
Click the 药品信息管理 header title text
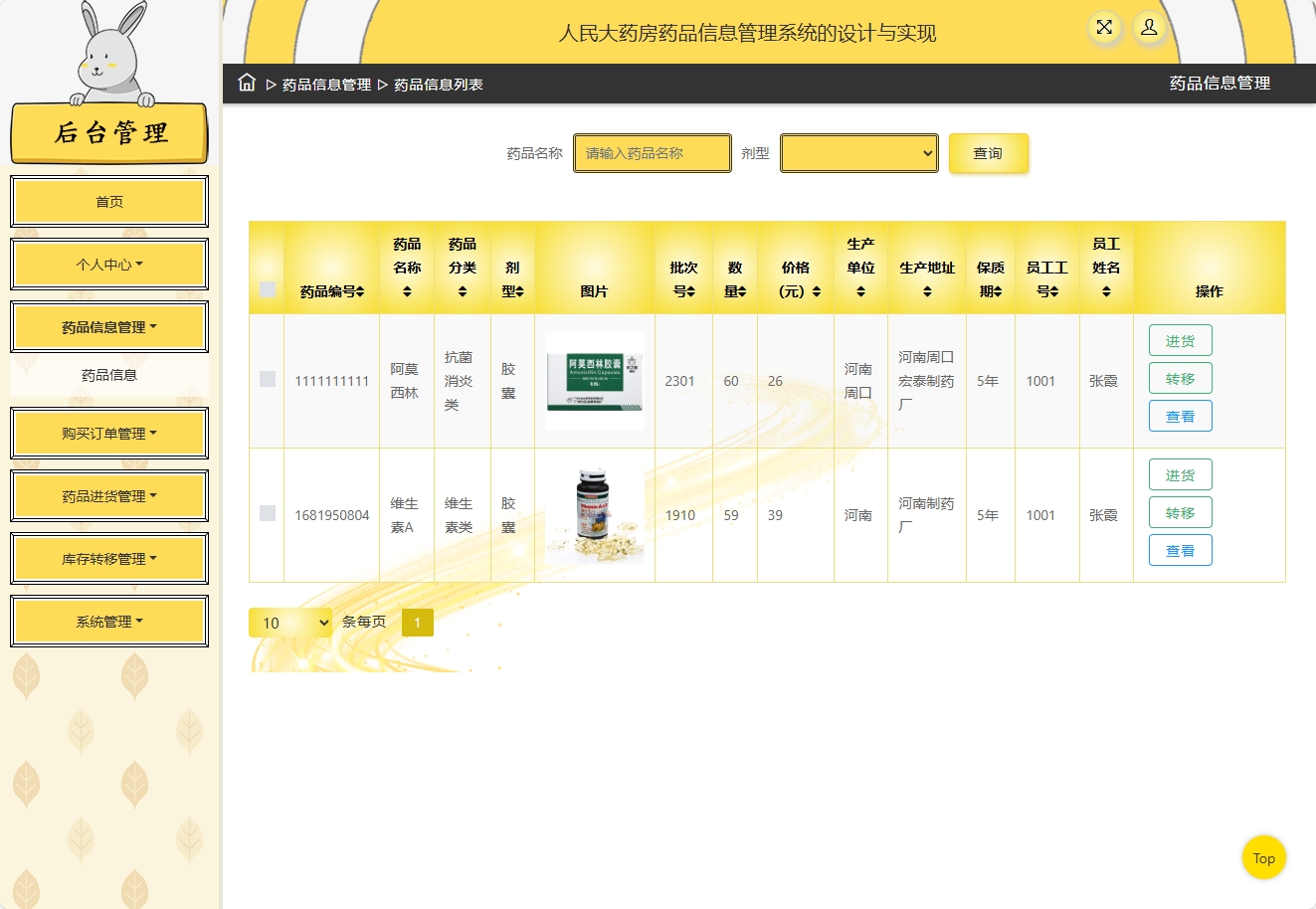coord(1220,84)
